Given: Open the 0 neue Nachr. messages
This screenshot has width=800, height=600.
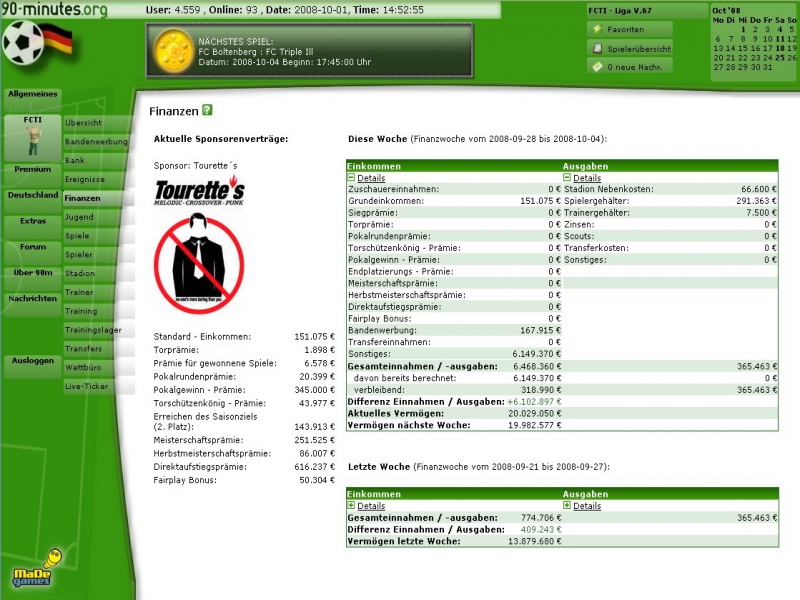Looking at the screenshot, I should [x=630, y=67].
